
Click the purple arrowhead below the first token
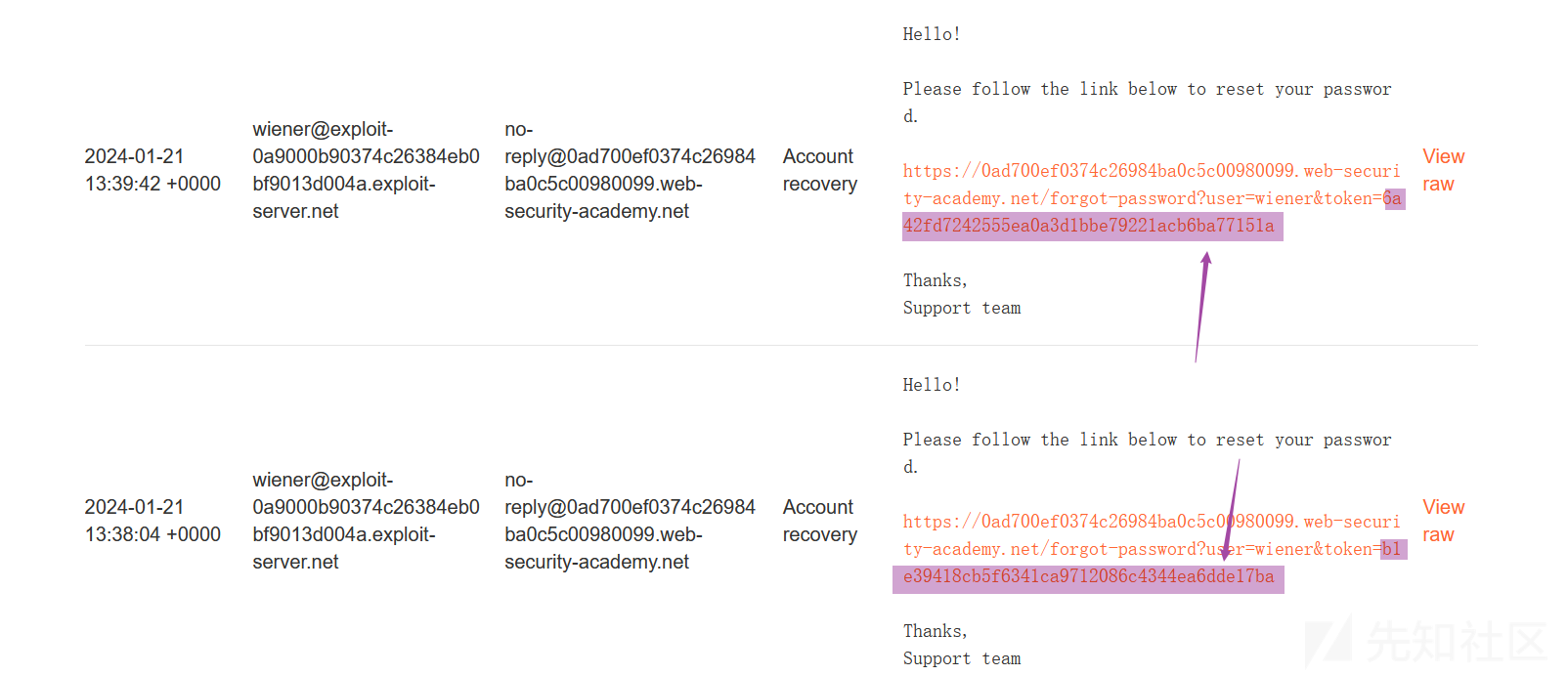pos(1206,258)
